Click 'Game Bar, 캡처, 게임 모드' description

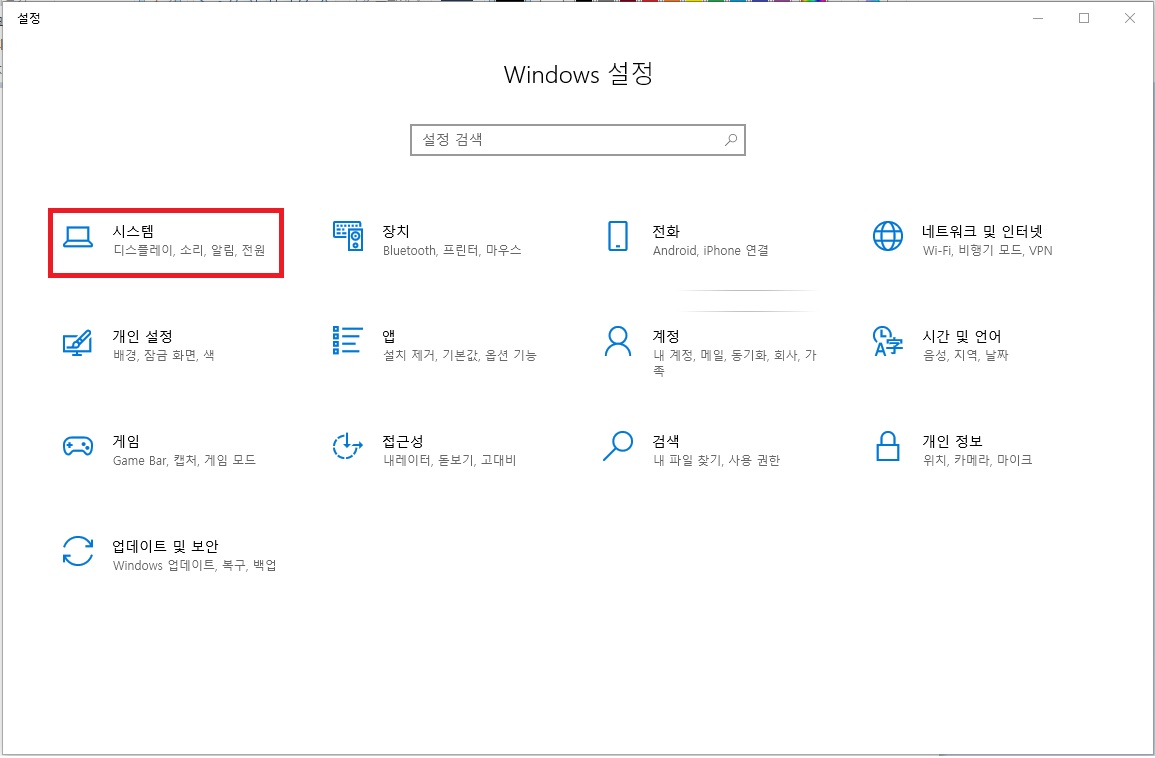point(184,460)
